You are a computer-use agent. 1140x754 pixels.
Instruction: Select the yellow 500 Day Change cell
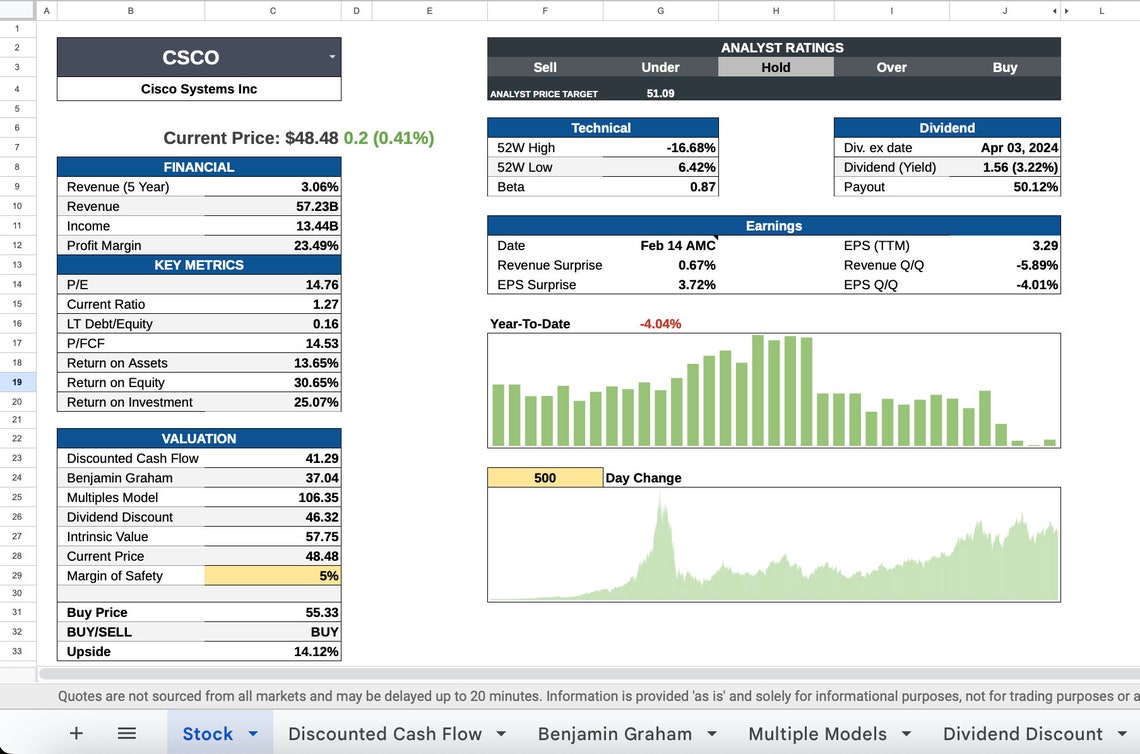[545, 477]
